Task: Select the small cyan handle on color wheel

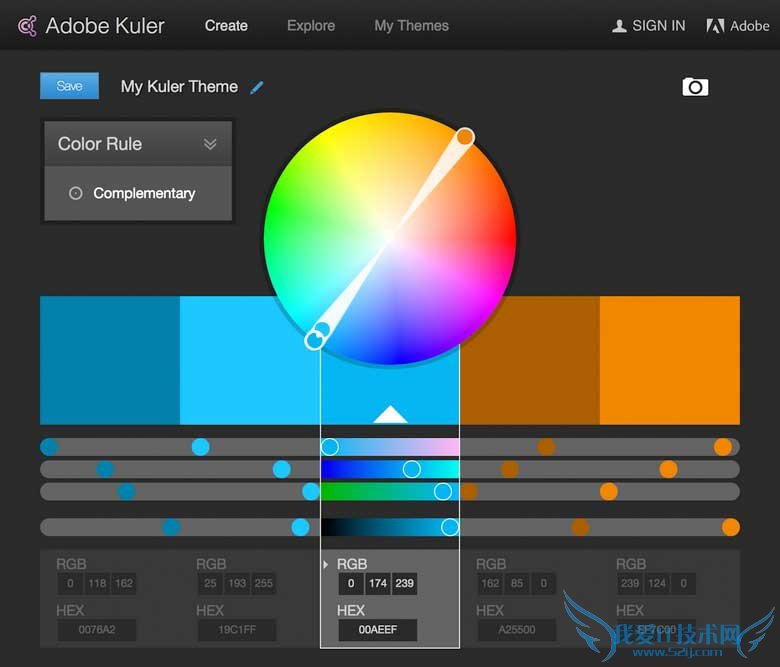Action: [x=323, y=329]
